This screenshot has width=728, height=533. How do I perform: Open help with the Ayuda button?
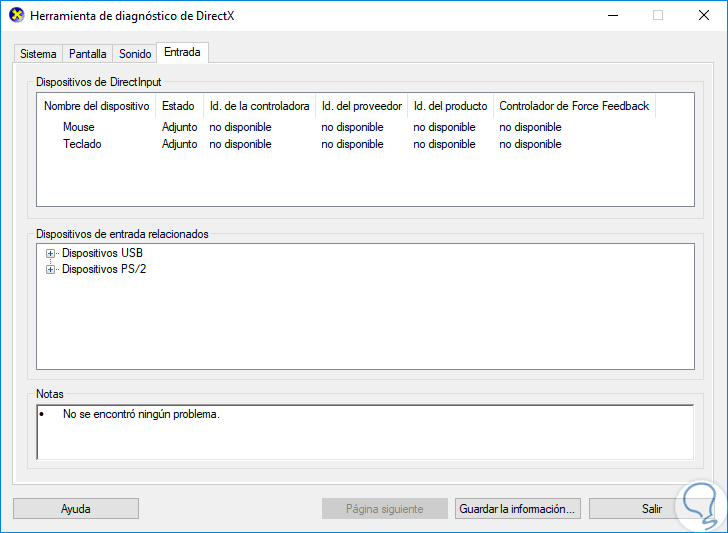click(x=76, y=508)
